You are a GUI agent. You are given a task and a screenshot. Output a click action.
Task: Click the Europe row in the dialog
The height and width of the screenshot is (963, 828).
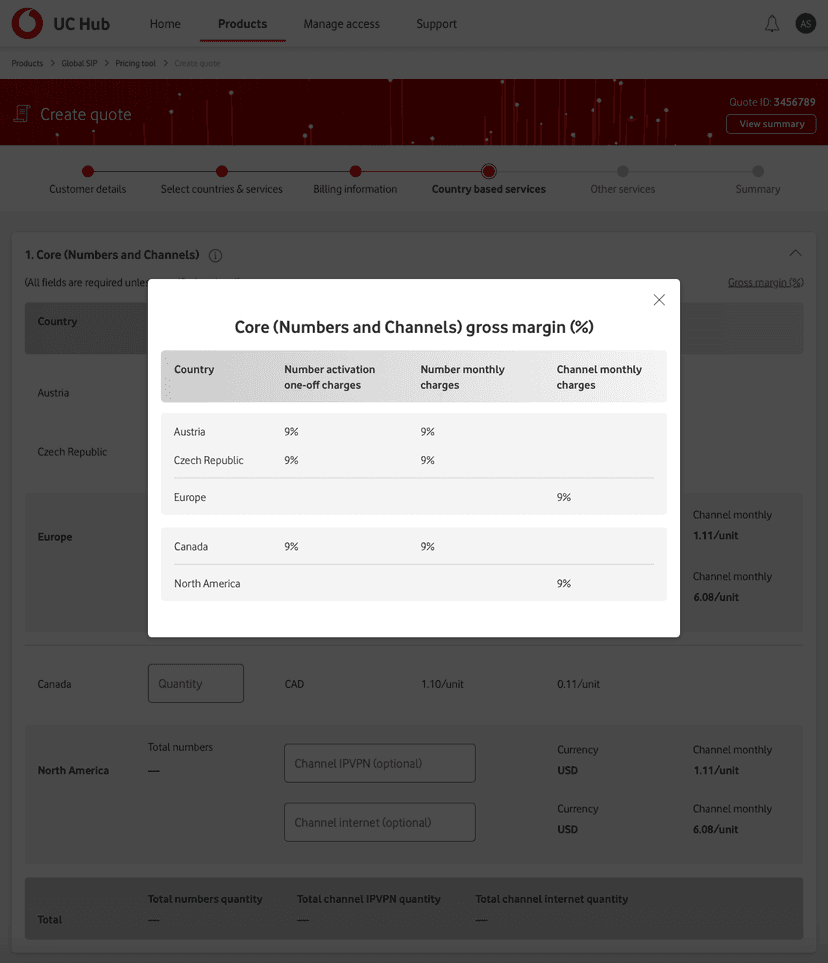413,497
